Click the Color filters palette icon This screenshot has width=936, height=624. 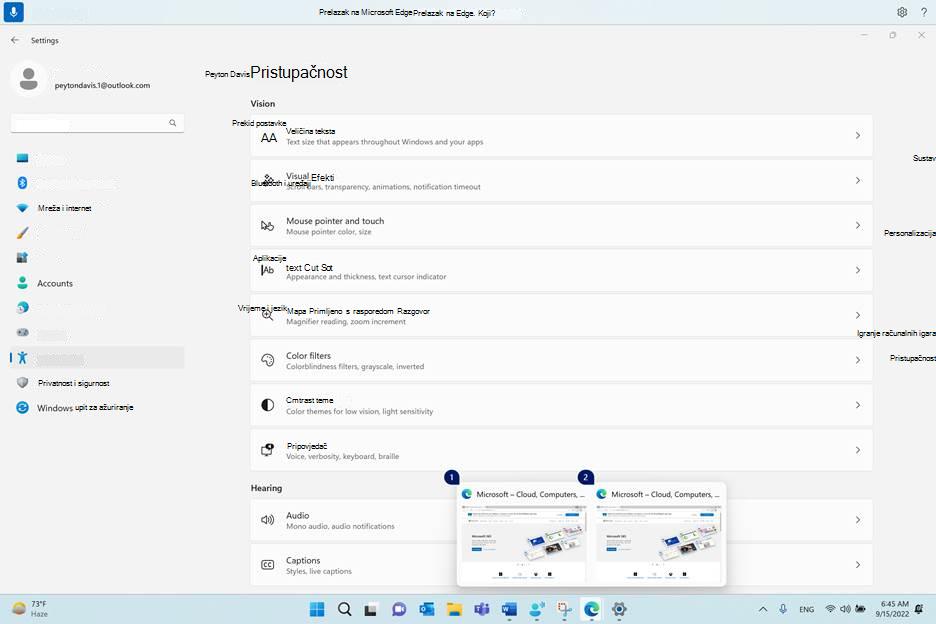(x=267, y=360)
